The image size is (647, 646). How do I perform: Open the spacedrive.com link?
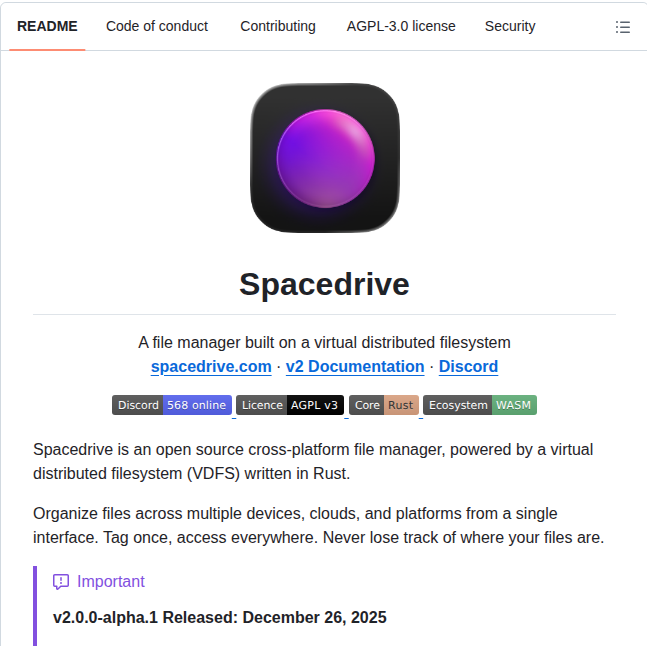pos(211,366)
